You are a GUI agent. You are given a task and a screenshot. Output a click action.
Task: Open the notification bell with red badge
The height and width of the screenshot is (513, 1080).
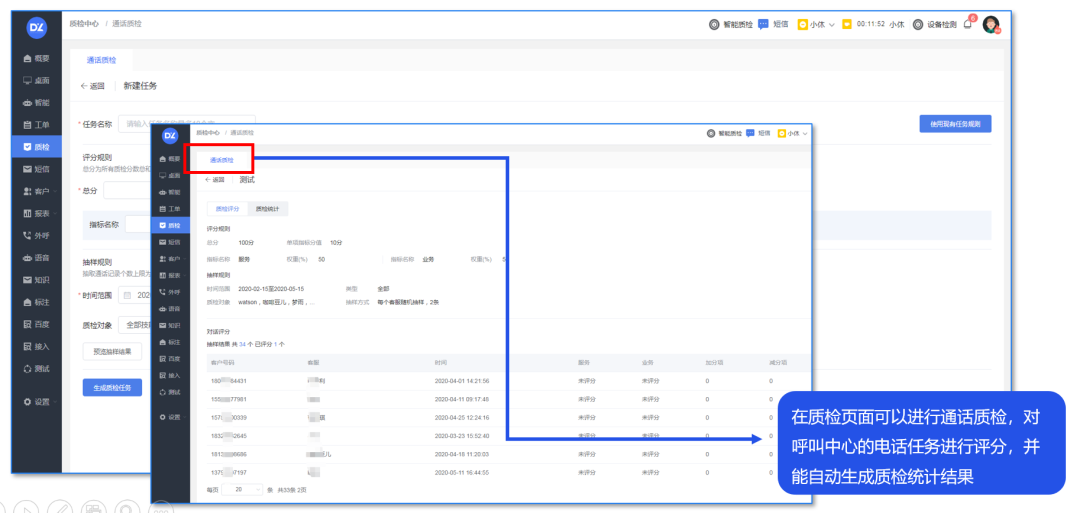[x=968, y=23]
